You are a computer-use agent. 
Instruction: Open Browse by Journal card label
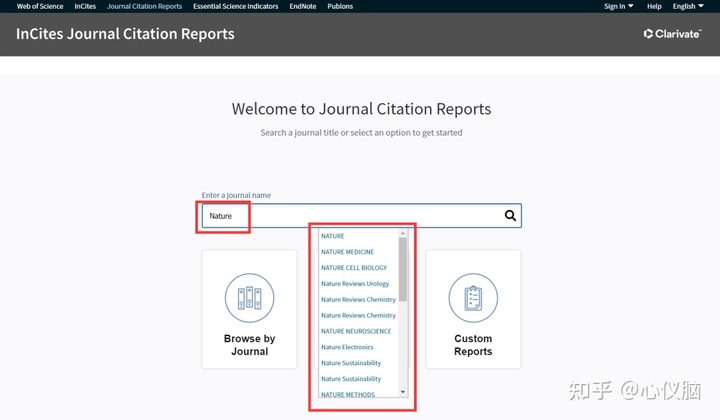pyautogui.click(x=249, y=345)
